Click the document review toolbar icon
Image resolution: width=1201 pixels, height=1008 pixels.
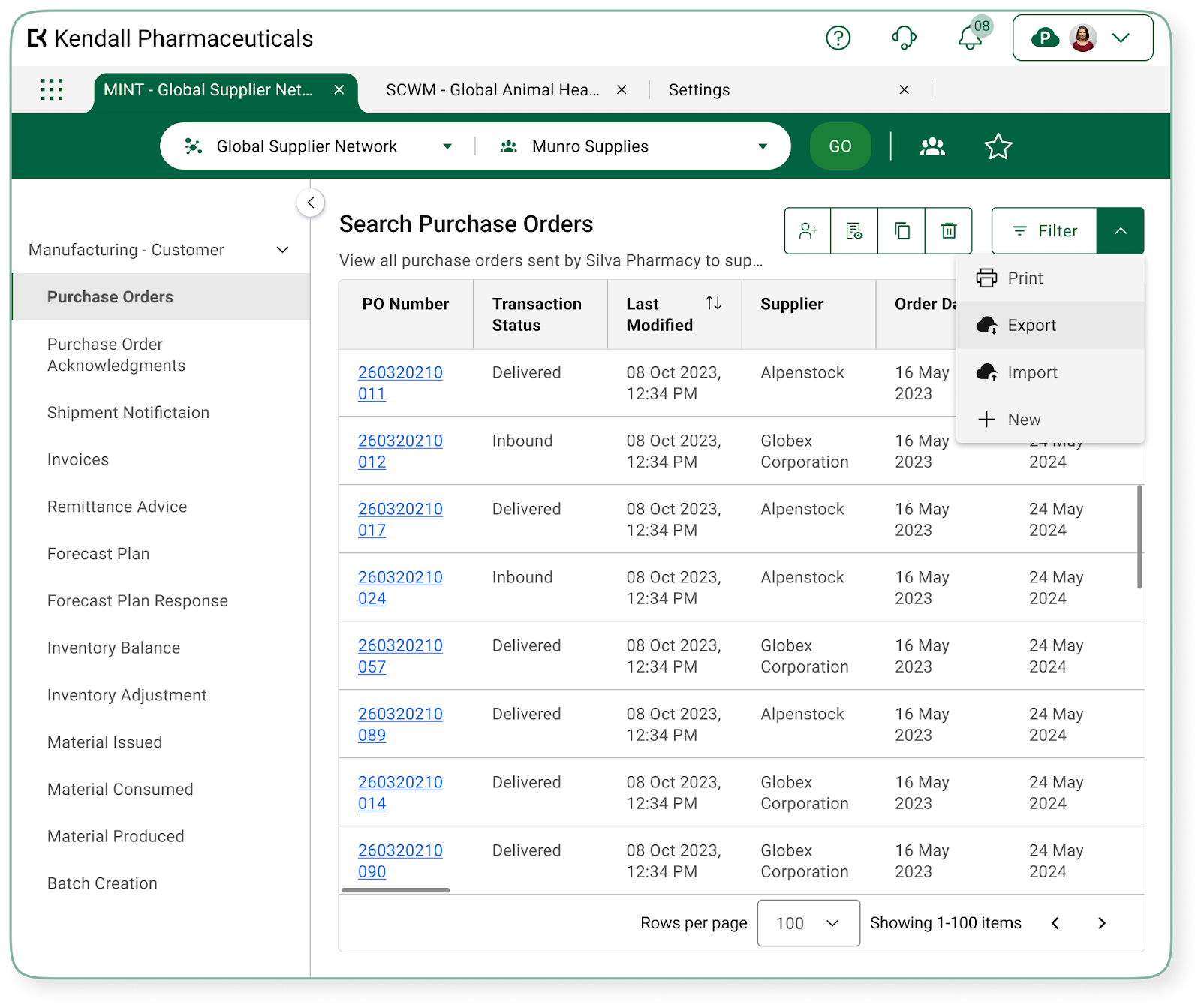pos(854,231)
